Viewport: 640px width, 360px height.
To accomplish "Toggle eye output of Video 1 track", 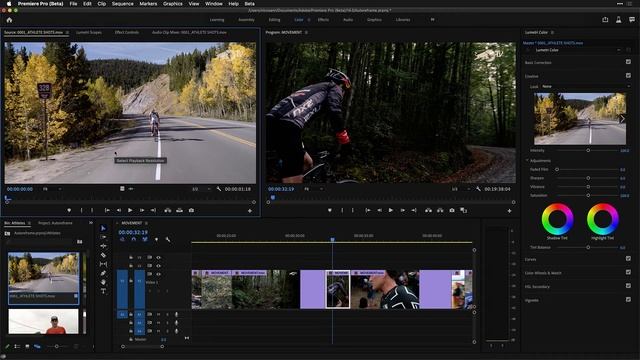I will tap(158, 274).
